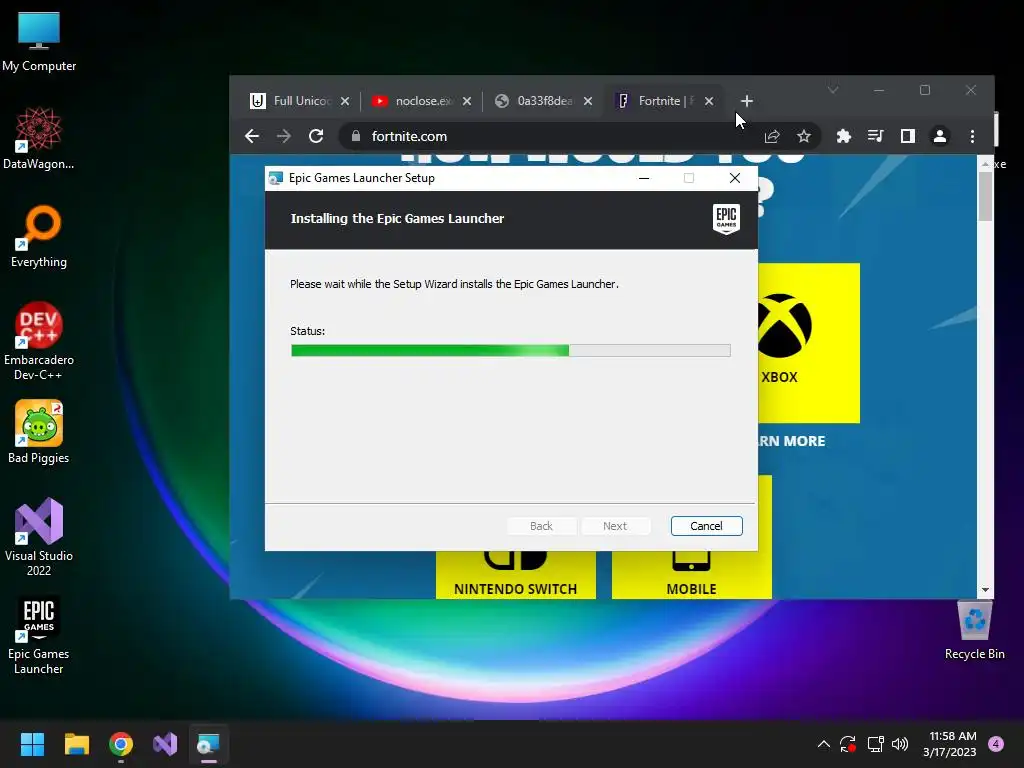This screenshot has height=768, width=1024.
Task: Reload the fortnite.com page
Action: (316, 136)
